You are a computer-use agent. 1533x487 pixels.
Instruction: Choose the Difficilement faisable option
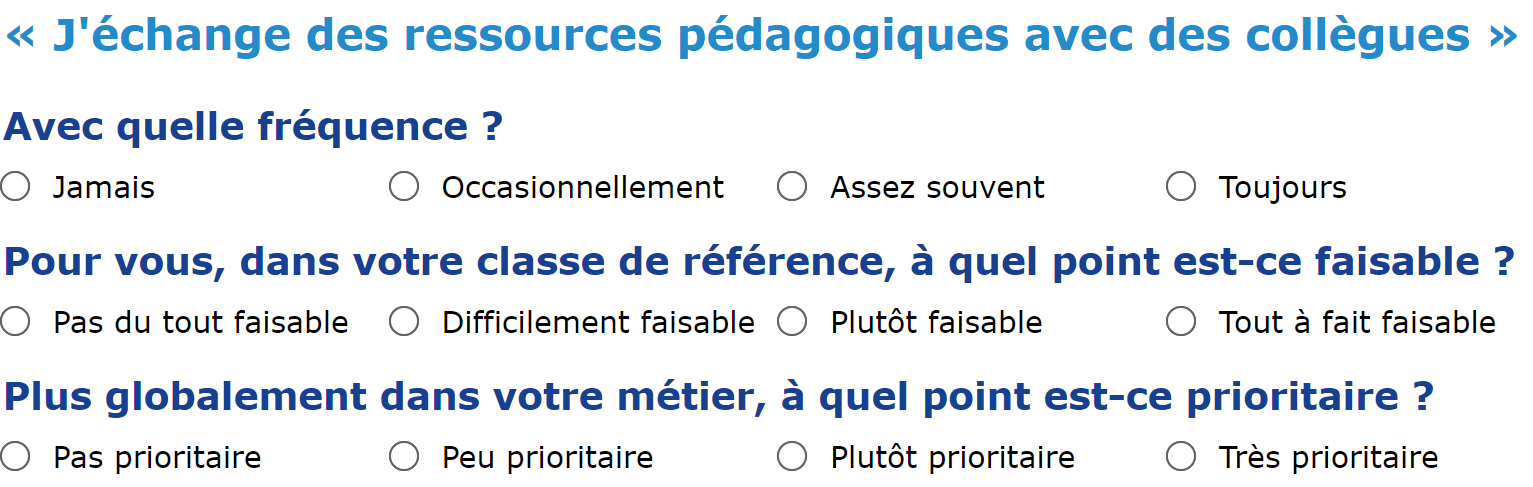point(404,321)
